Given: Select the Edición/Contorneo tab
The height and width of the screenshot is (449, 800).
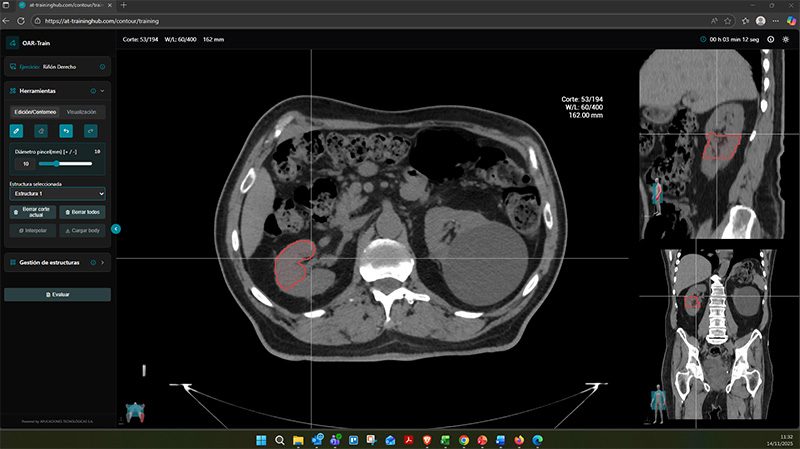Looking at the screenshot, I should (34, 112).
